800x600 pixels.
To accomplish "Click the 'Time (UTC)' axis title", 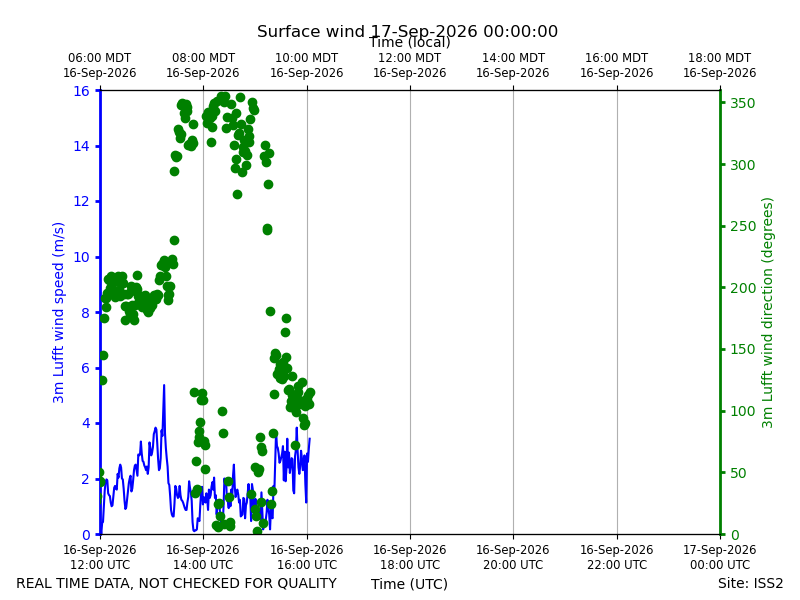I will coord(409,584).
